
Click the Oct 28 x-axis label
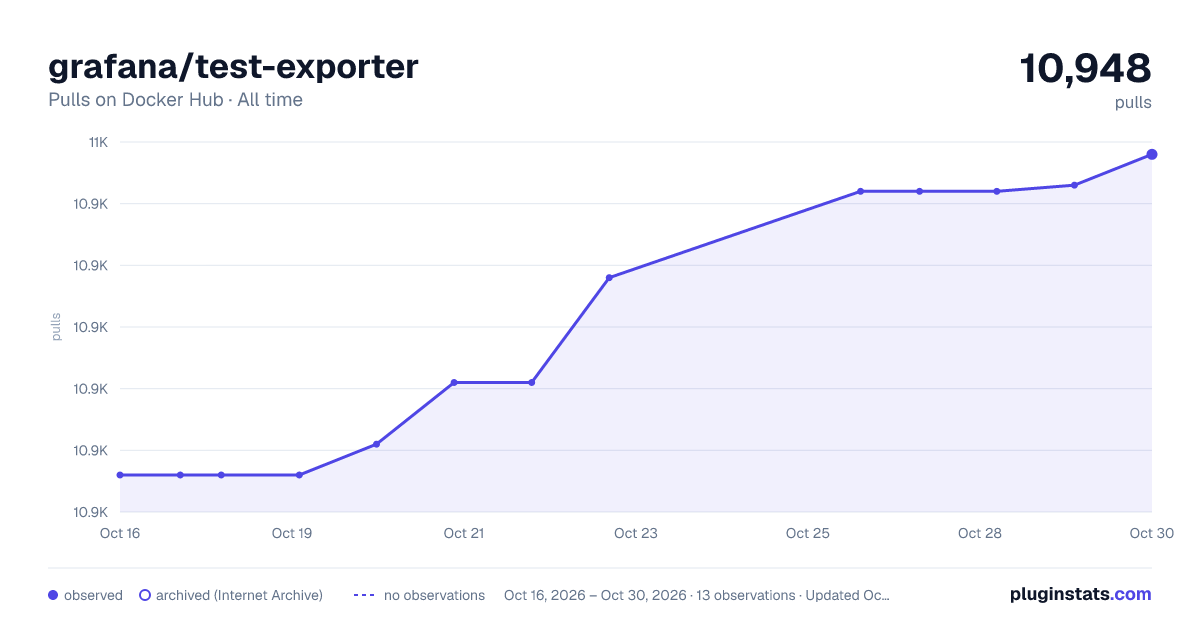tap(980, 533)
